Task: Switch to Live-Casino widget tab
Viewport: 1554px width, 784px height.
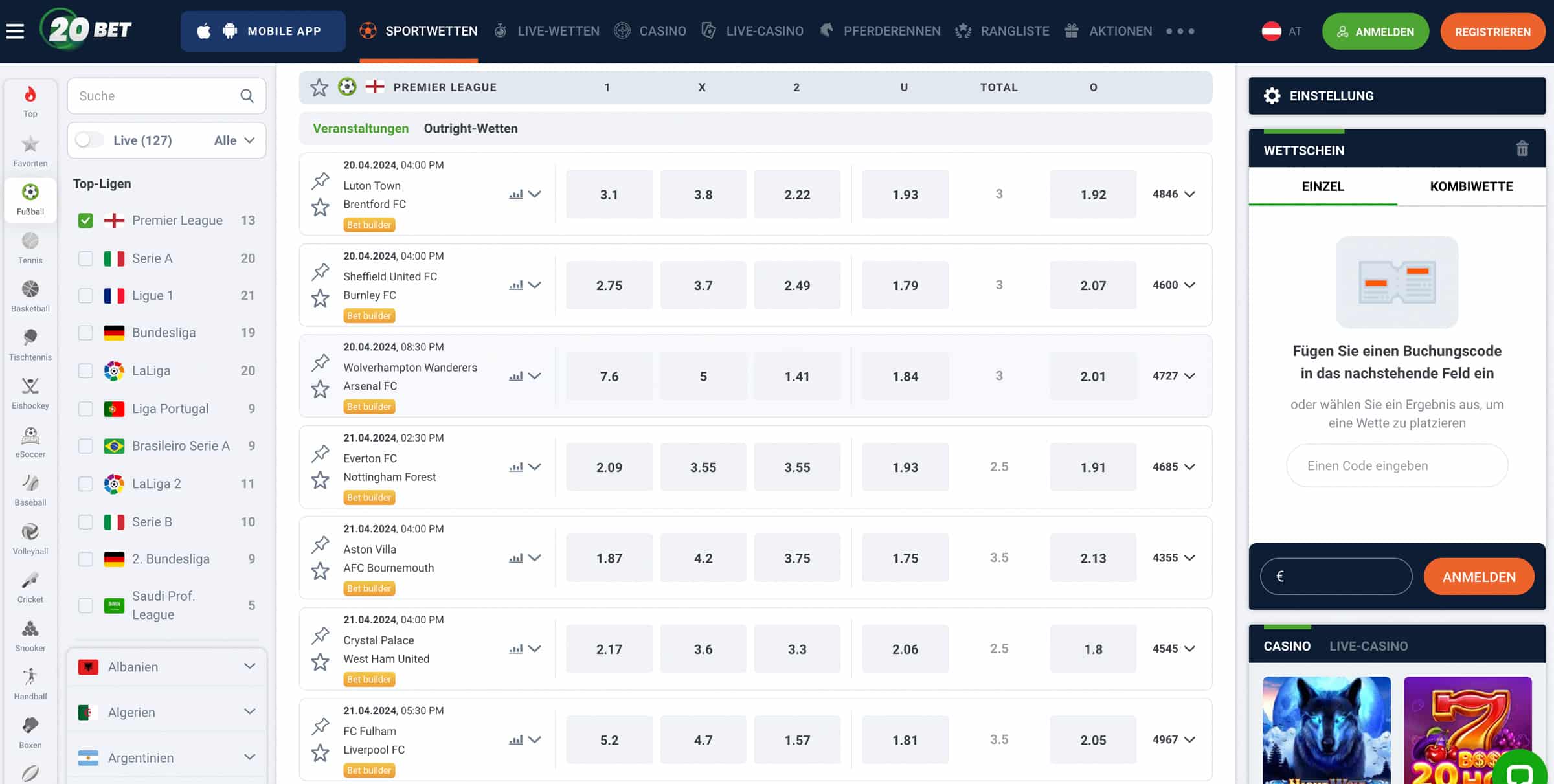Action: [1369, 646]
